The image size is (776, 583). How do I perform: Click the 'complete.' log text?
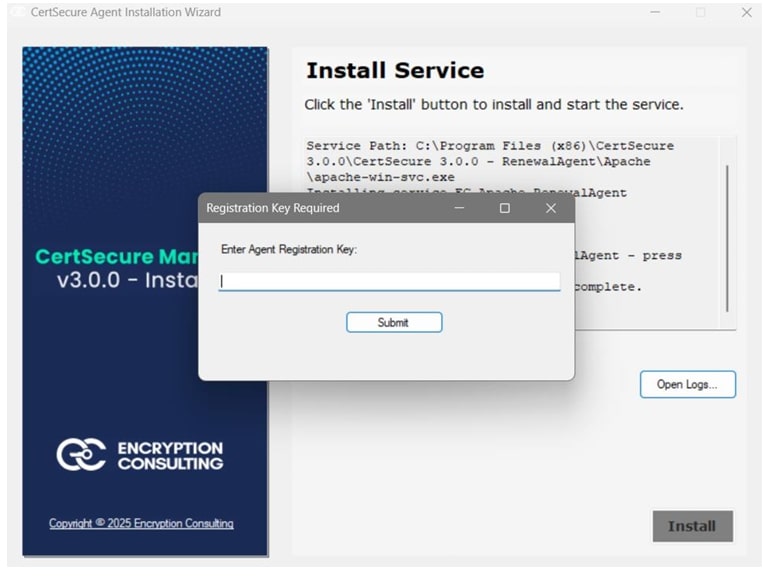pos(608,287)
